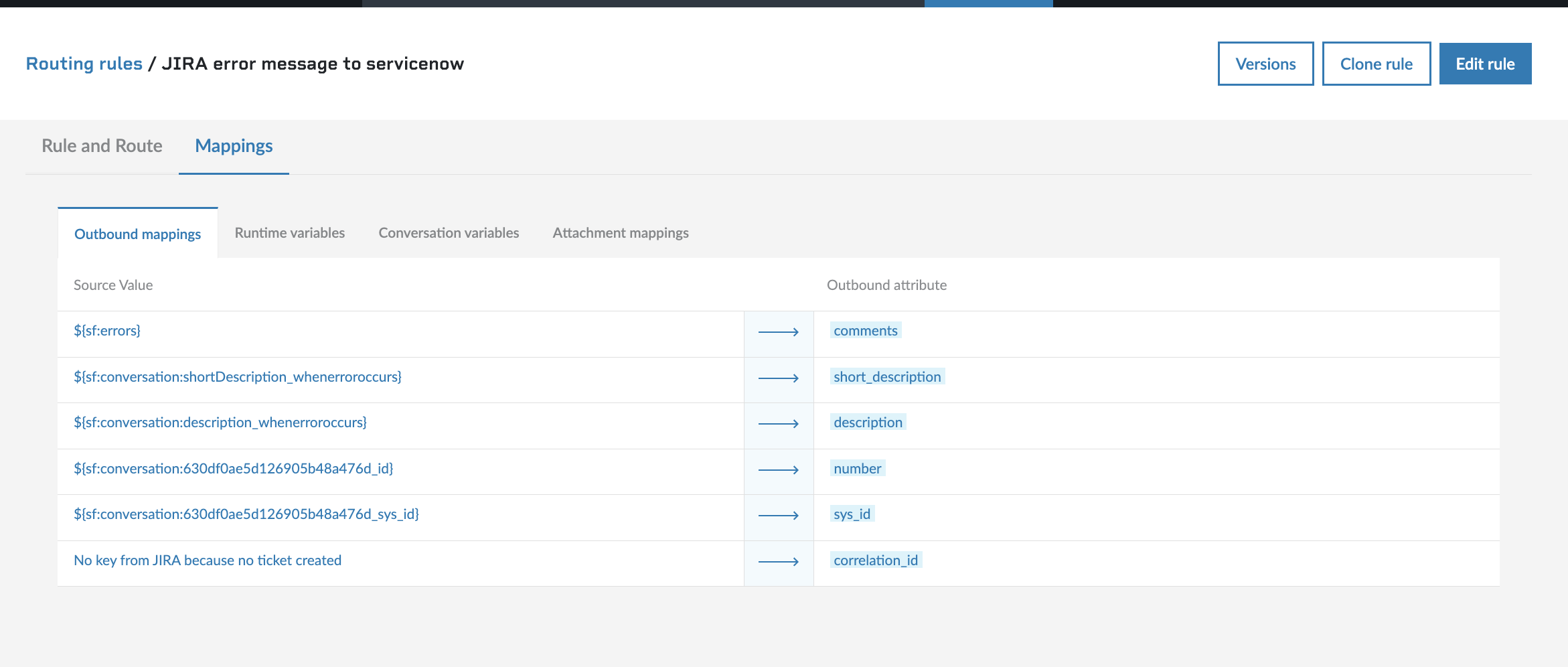Click the description_whenerroroccurs source value

click(220, 423)
